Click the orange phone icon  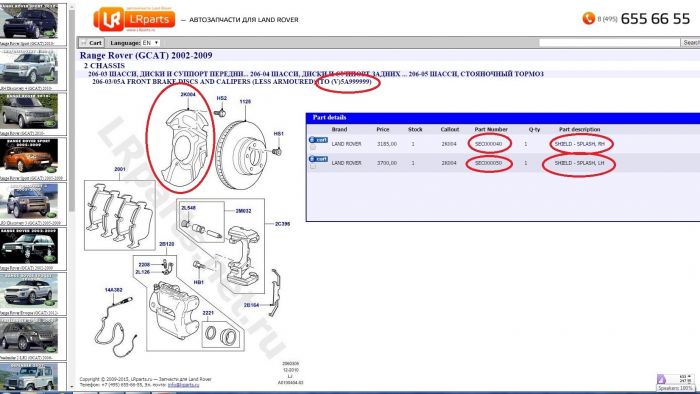tap(588, 18)
